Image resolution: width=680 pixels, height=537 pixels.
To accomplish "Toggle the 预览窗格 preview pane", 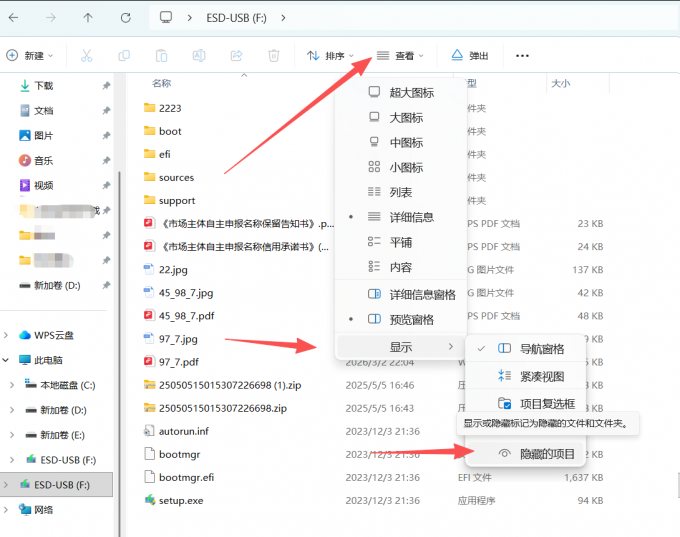I will [401, 320].
